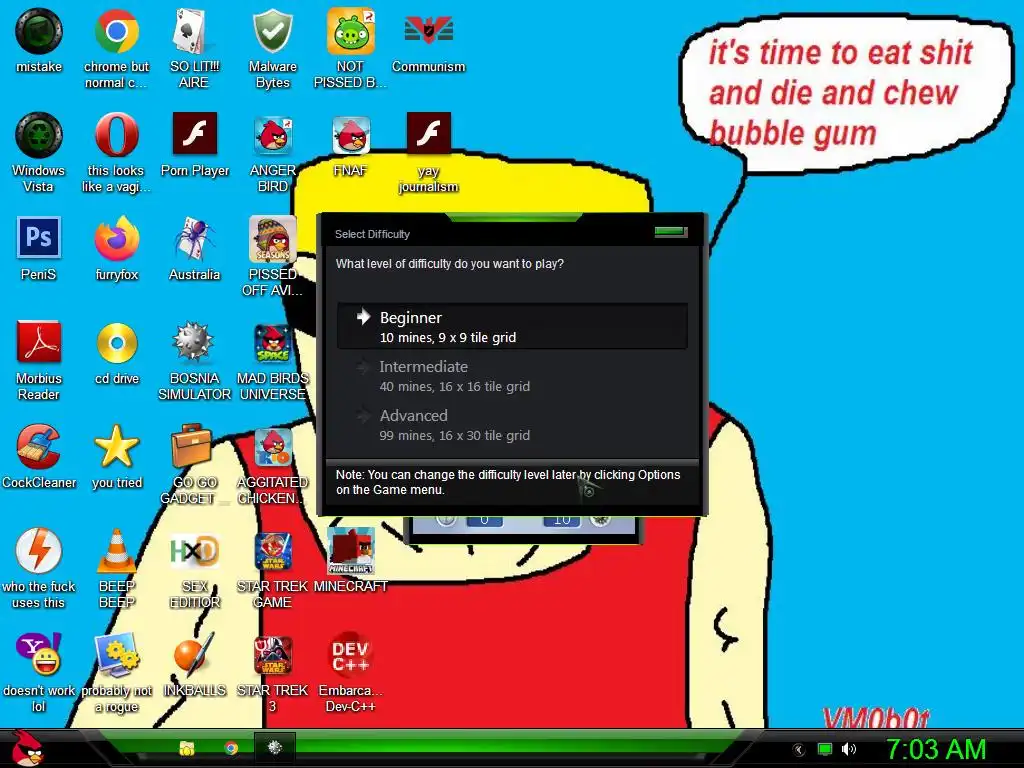Open the Porn Player flash icon
1024x768 pixels.
194,135
